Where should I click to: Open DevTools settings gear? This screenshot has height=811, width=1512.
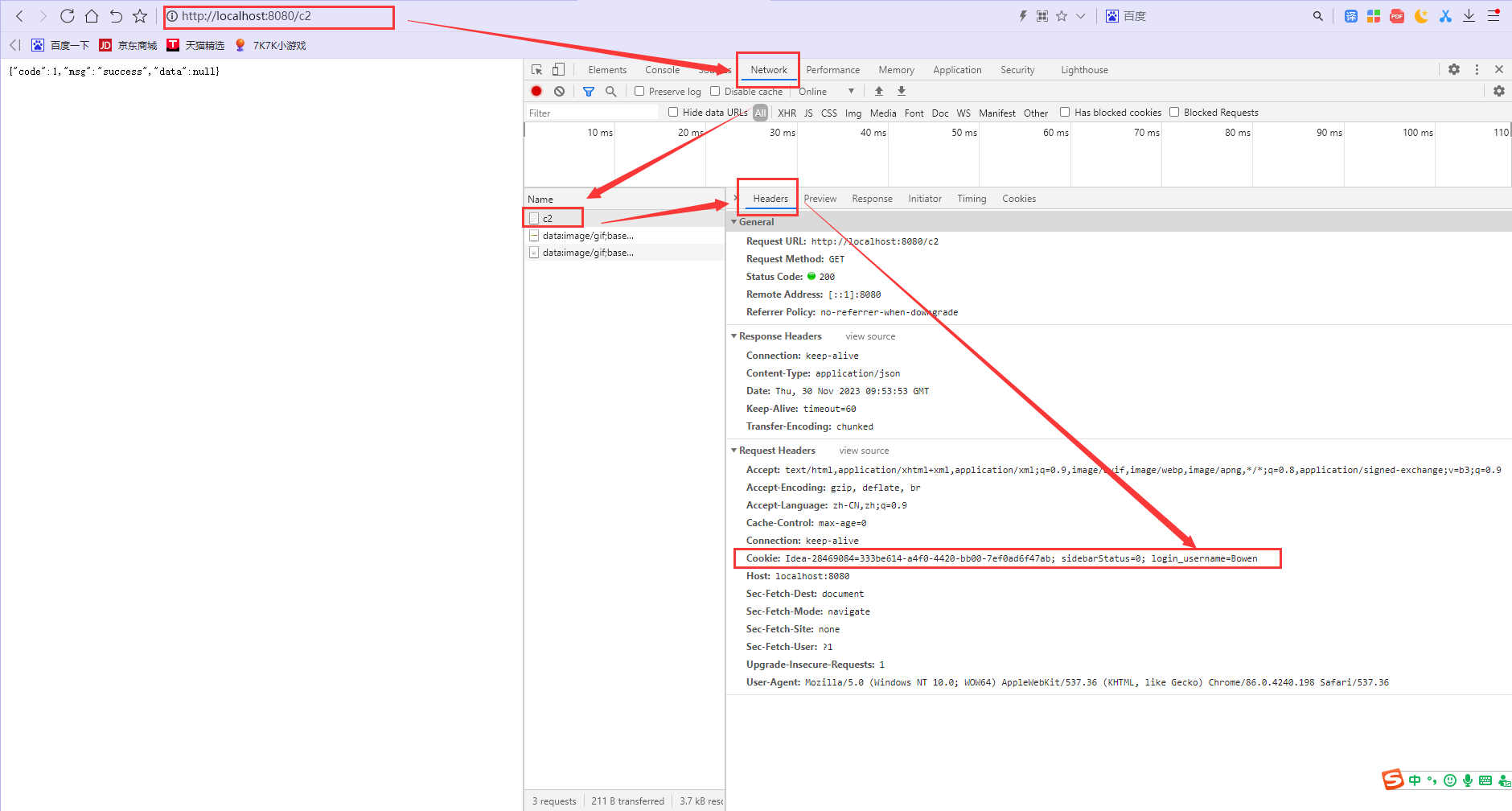pyautogui.click(x=1454, y=70)
